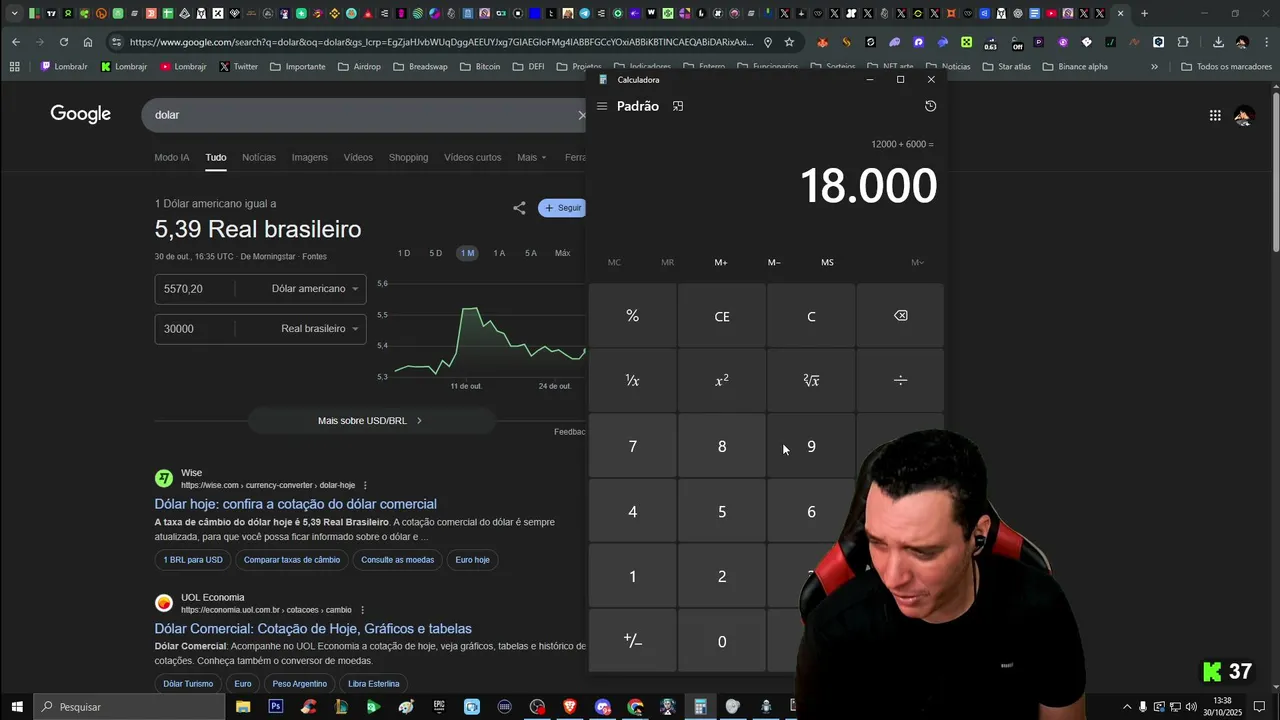This screenshot has width=1280, height=720.
Task: Open Epic Games from the taskbar
Action: pos(439,706)
